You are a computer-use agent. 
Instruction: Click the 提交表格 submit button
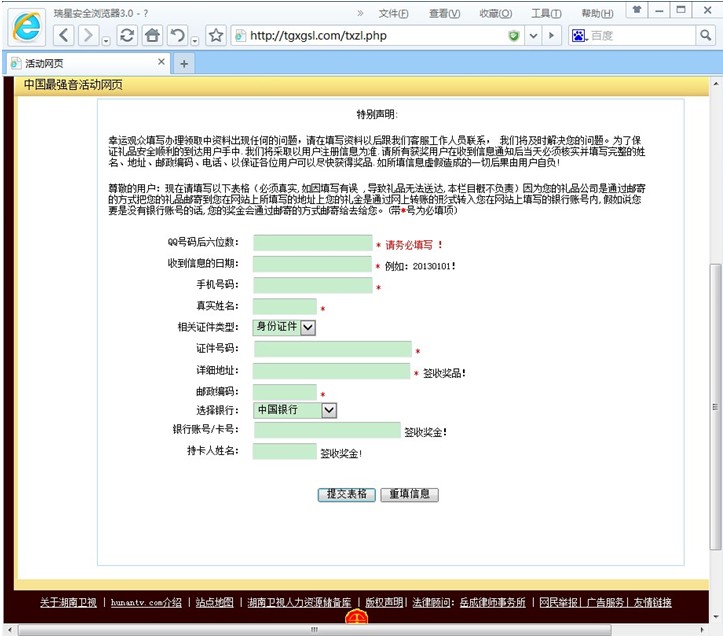[347, 494]
